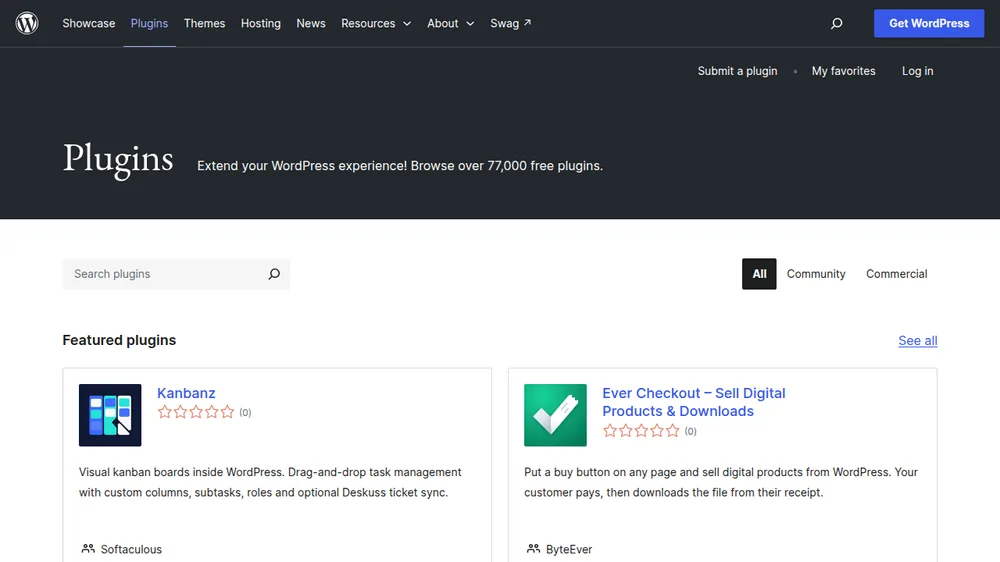The height and width of the screenshot is (562, 1000).
Task: Click the ByteEver author people icon
Action: click(533, 549)
